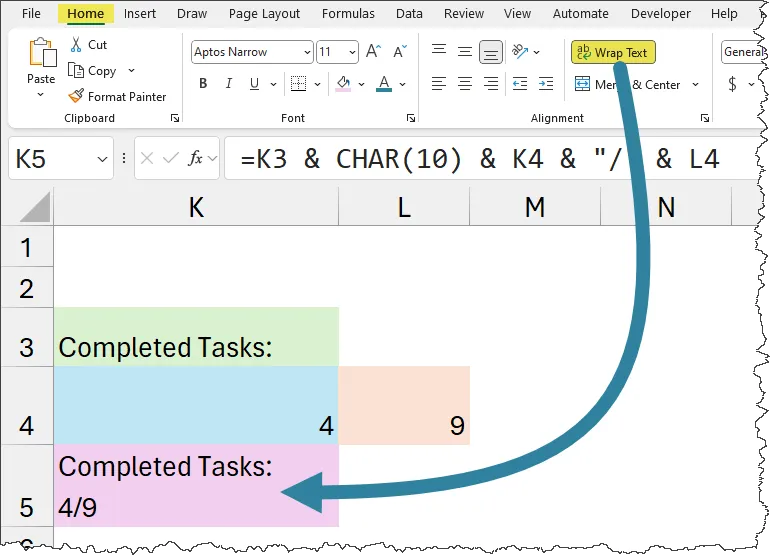
Task: Open the Name Box dropdown arrow
Action: pyautogui.click(x=102, y=159)
